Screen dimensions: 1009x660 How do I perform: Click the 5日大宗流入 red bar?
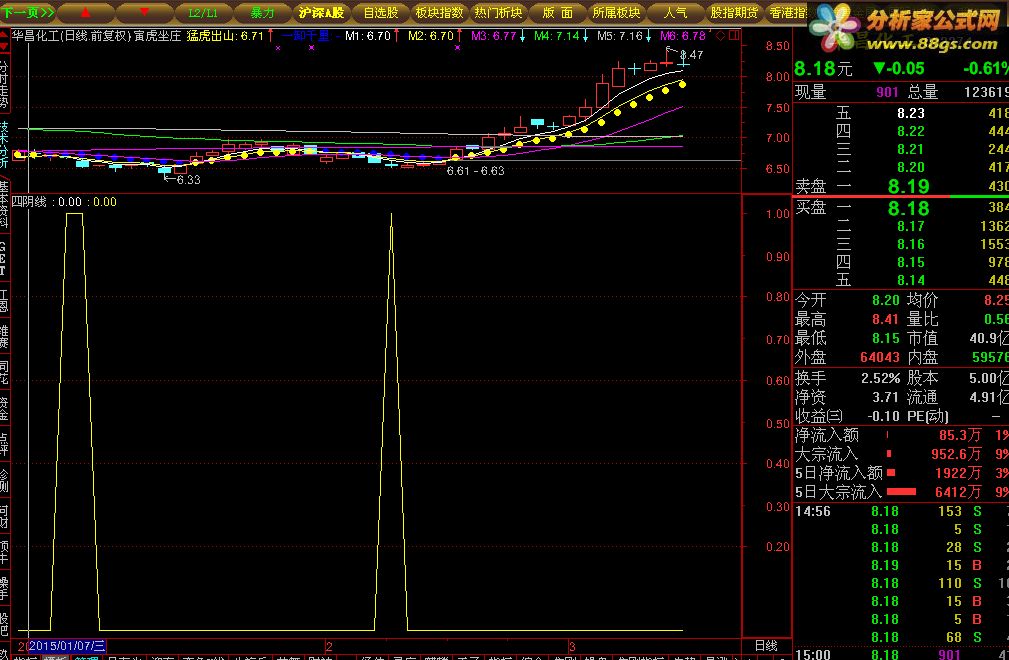pos(901,492)
